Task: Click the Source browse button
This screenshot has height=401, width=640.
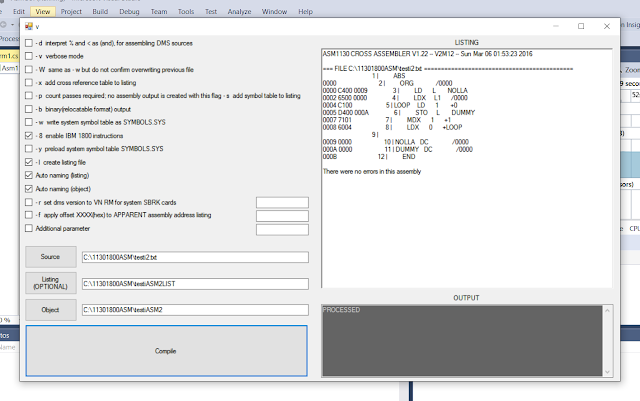Action: point(51,256)
